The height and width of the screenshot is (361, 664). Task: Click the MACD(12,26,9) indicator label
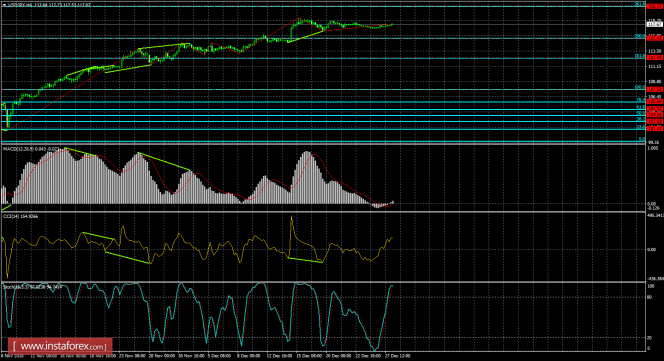pyautogui.click(x=19, y=149)
